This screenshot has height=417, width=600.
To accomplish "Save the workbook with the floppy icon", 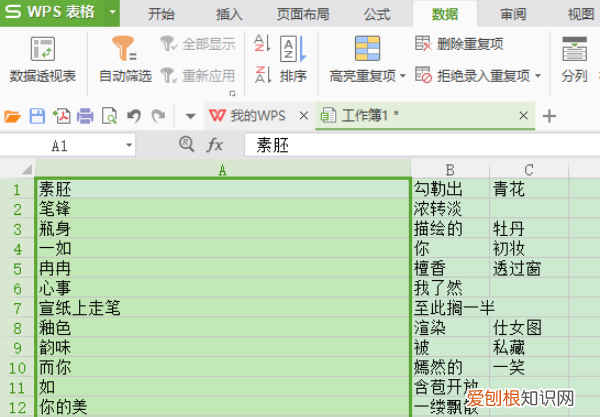I will (37, 116).
